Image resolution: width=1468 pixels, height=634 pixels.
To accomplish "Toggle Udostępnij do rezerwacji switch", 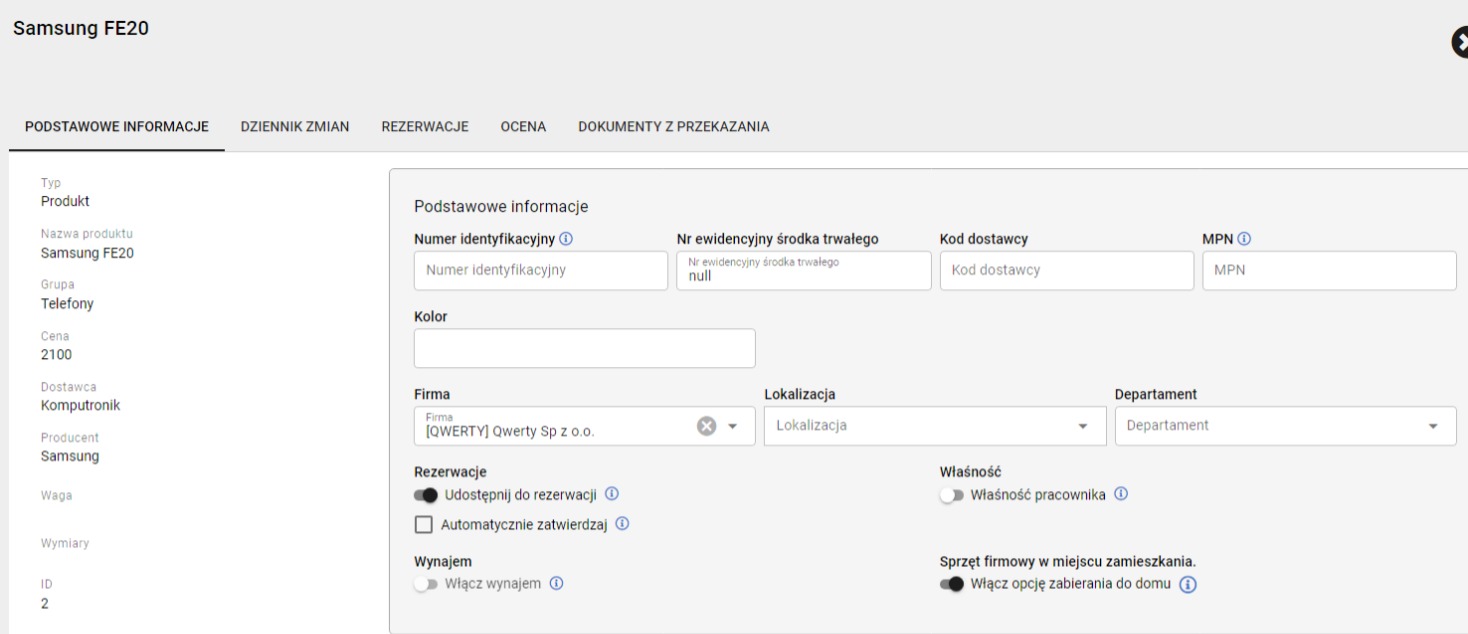I will [x=426, y=495].
